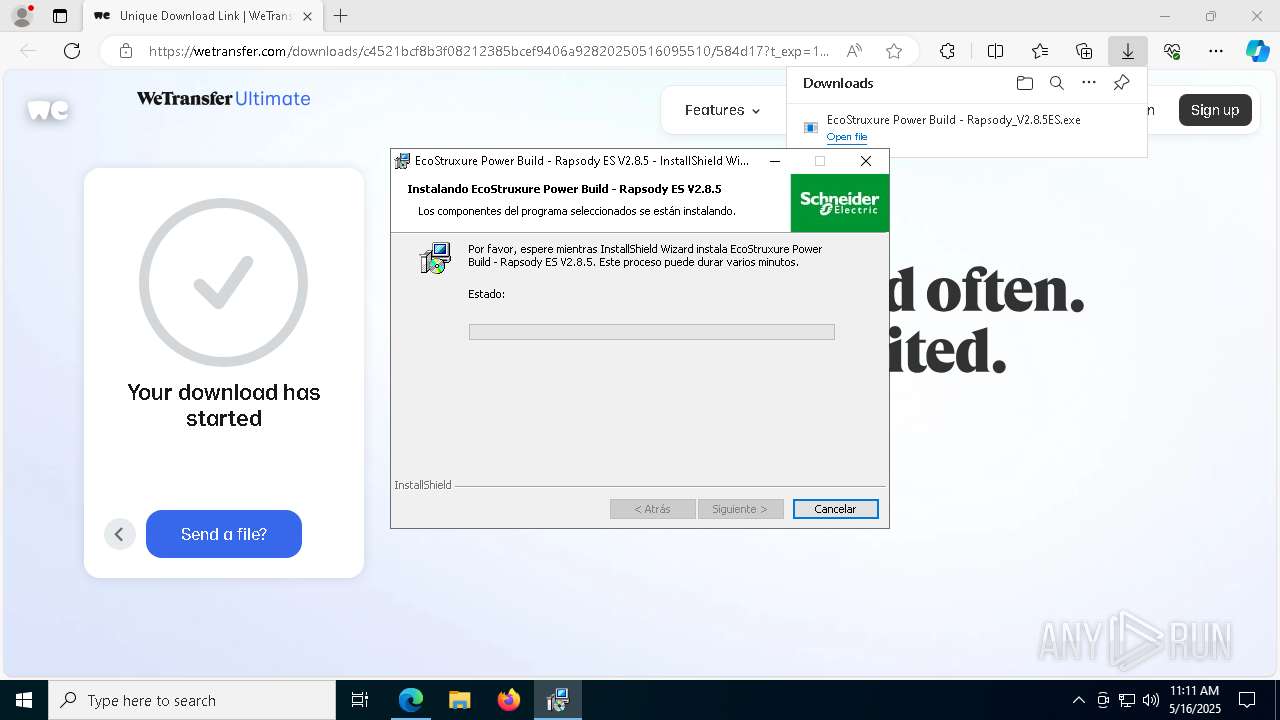Refresh the WeTransfer page
The height and width of the screenshot is (720, 1280).
click(72, 51)
